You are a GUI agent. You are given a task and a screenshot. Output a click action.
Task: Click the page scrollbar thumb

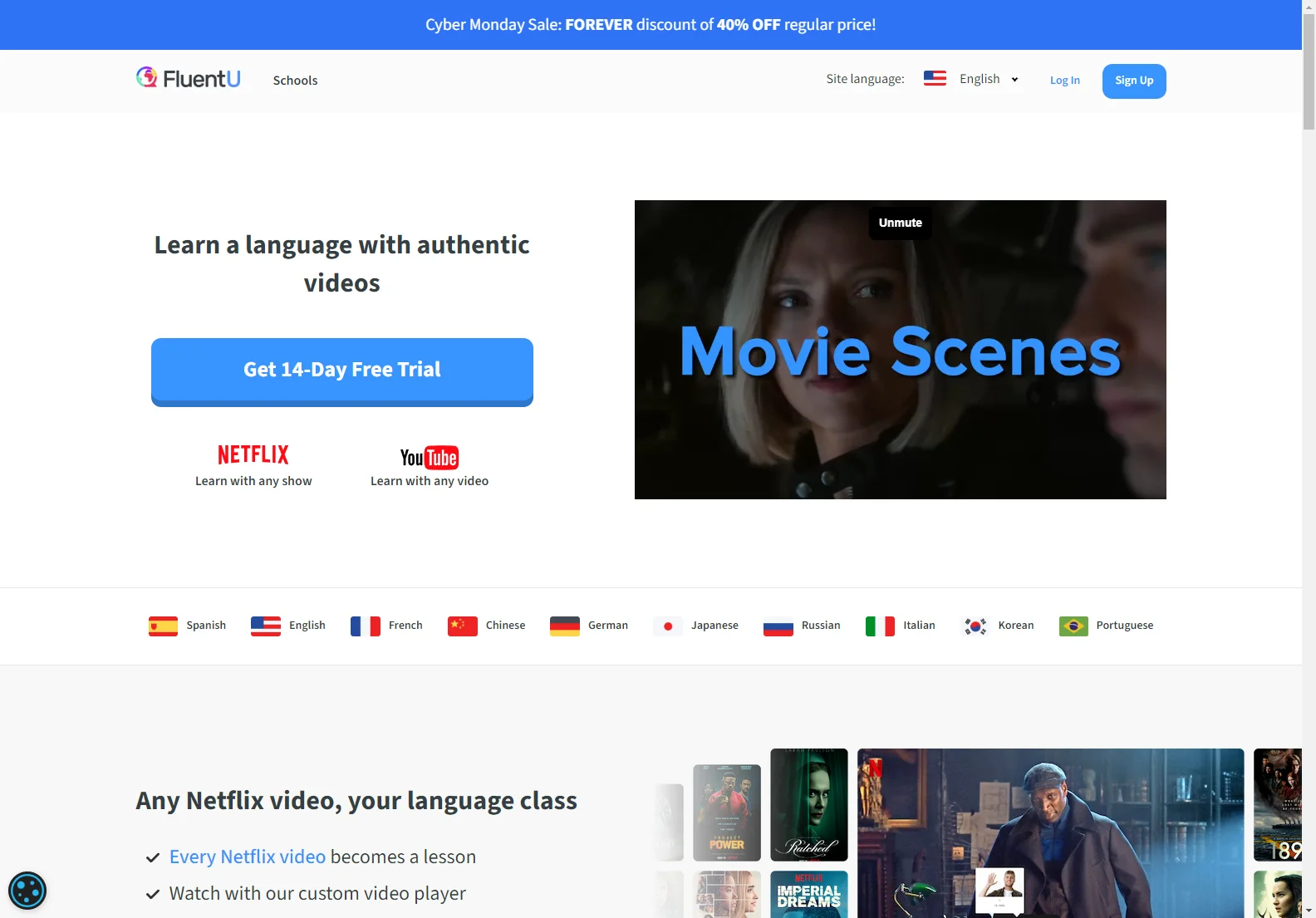point(1309,71)
